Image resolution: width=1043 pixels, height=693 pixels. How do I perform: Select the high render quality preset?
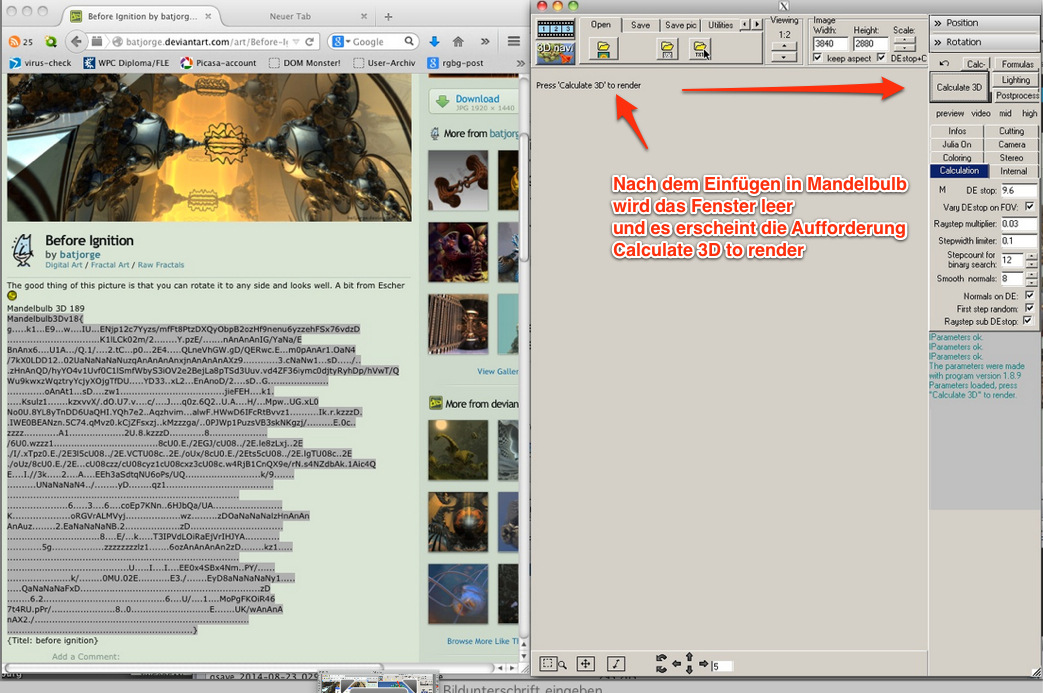1029,113
